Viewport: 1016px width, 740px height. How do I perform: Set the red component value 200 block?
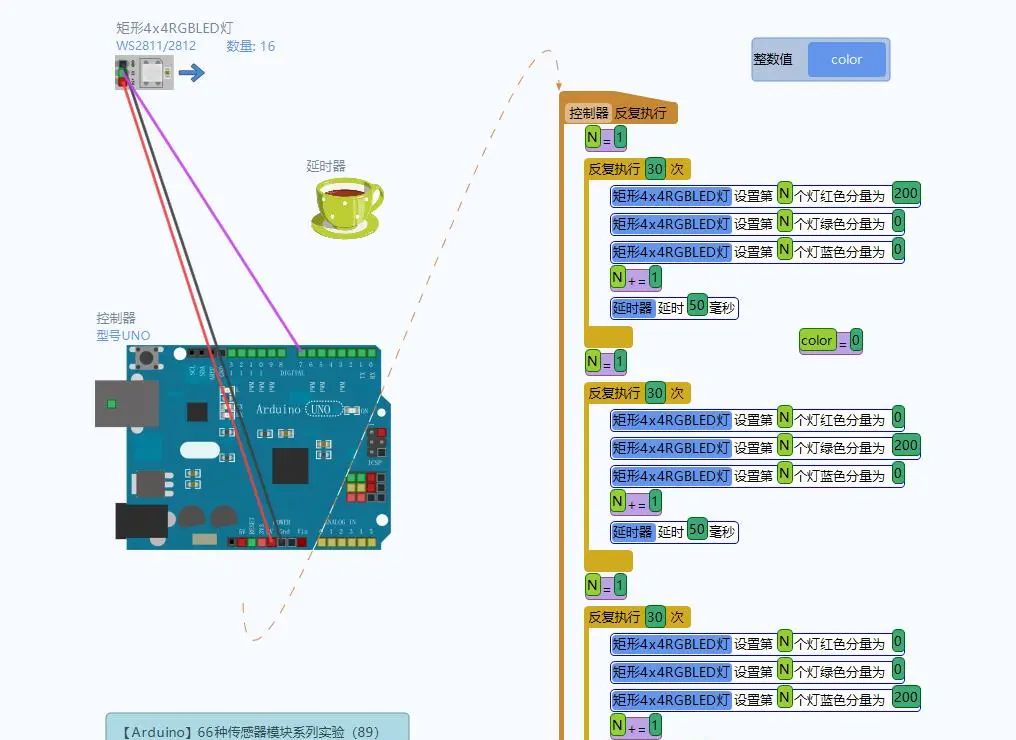[905, 193]
